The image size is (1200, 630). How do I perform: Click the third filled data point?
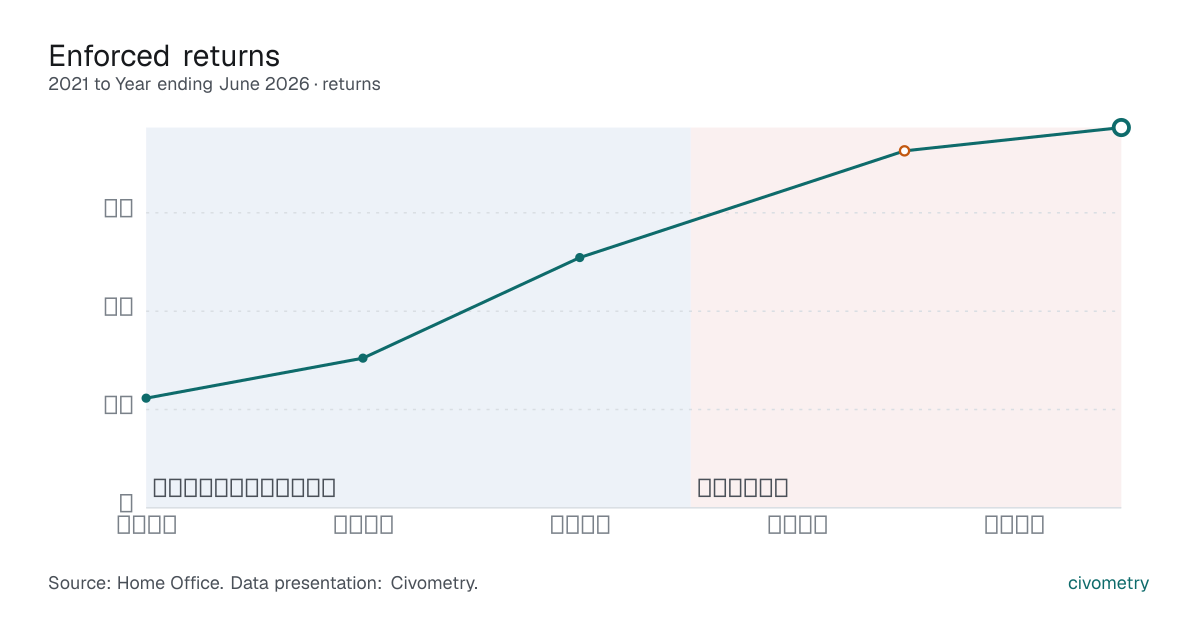click(x=580, y=258)
